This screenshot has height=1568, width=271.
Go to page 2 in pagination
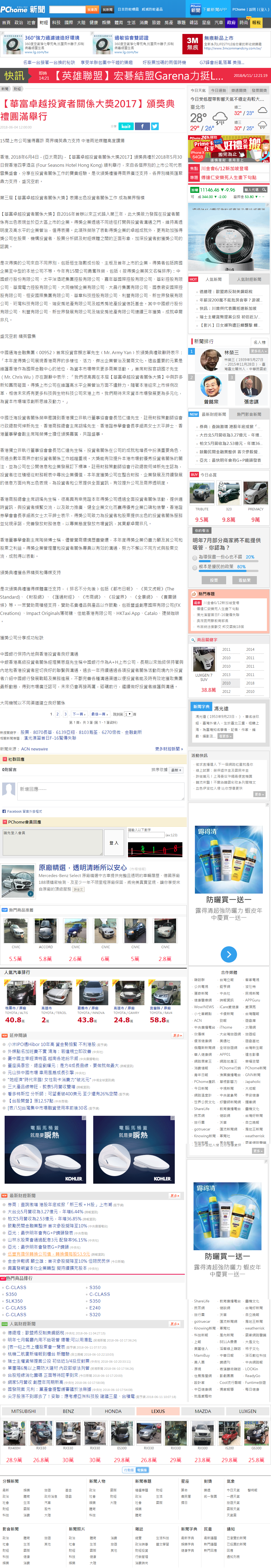point(58,714)
